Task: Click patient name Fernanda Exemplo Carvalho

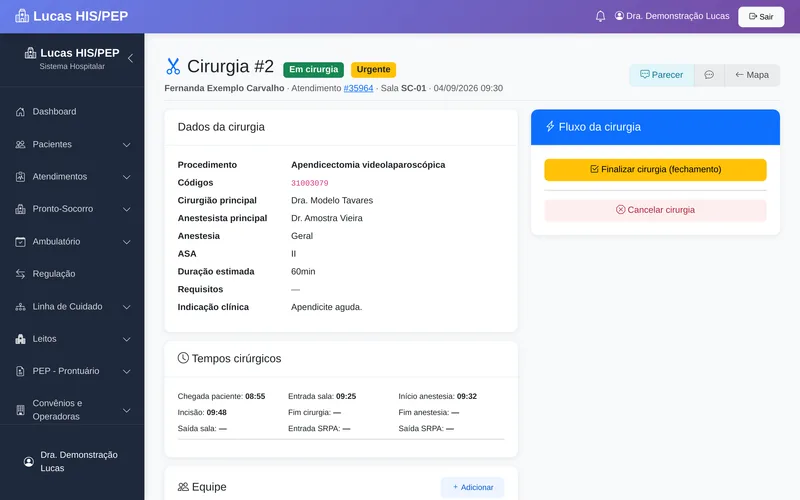Action: pos(224,88)
